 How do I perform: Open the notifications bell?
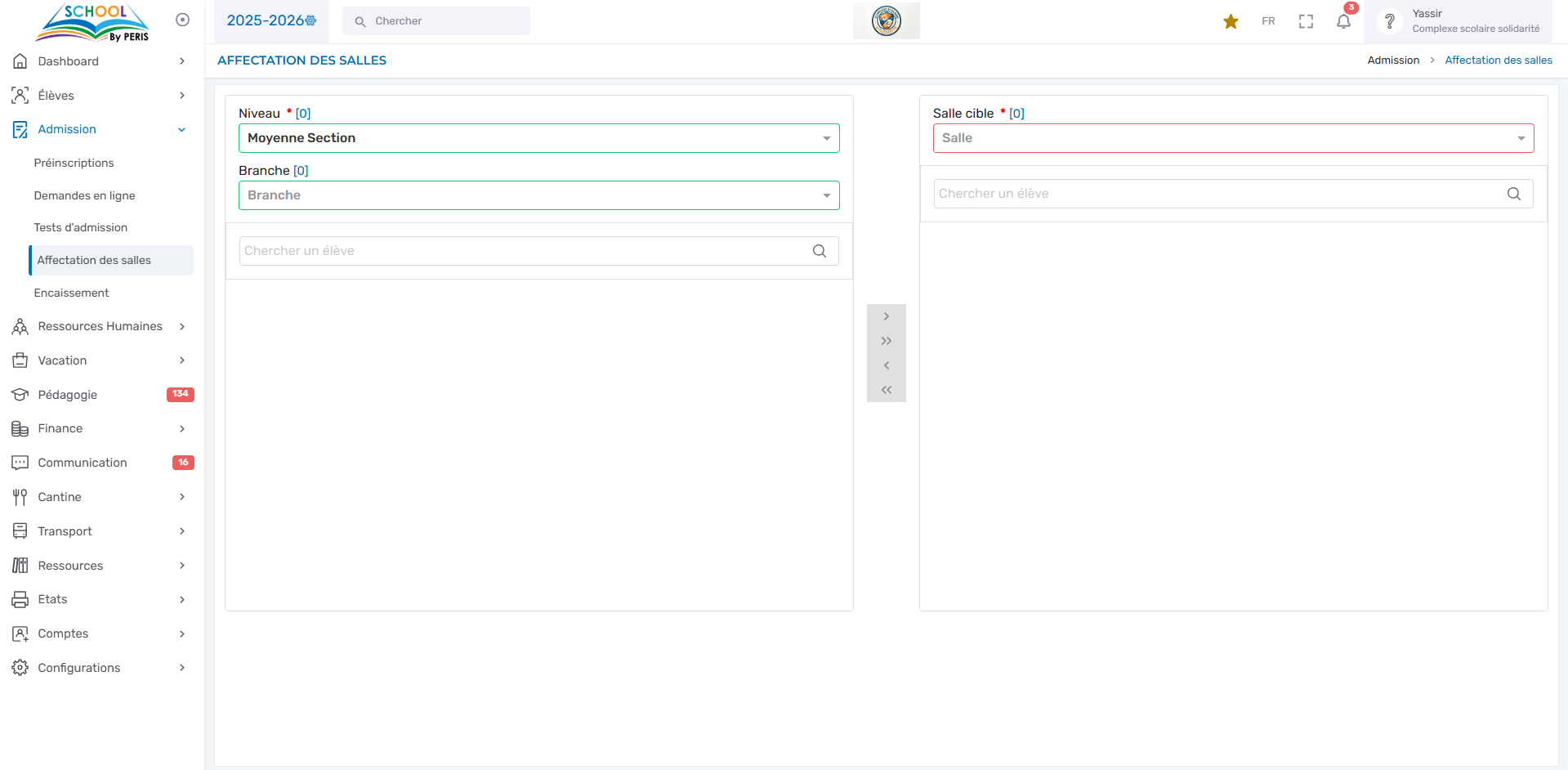tap(1343, 21)
